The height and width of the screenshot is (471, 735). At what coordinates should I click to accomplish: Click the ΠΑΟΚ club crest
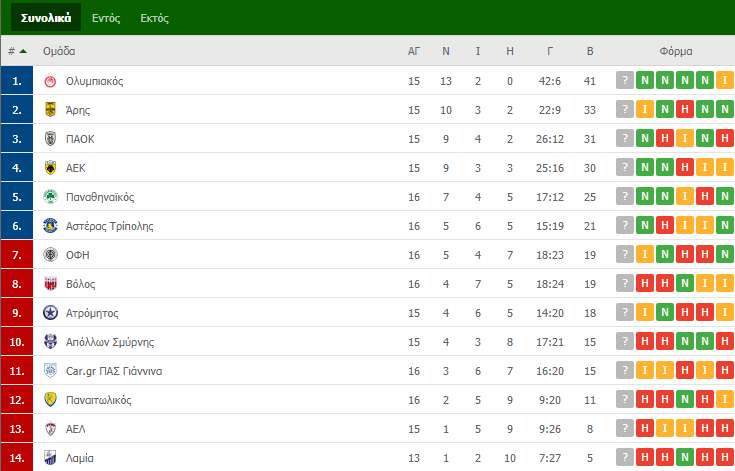click(x=50, y=139)
